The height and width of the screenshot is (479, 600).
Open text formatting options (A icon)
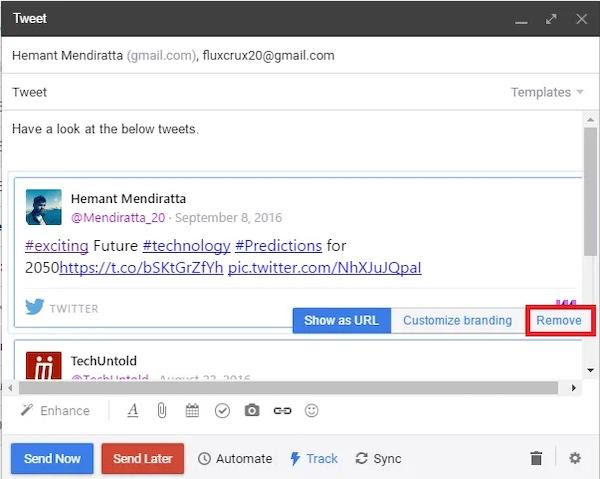[133, 411]
